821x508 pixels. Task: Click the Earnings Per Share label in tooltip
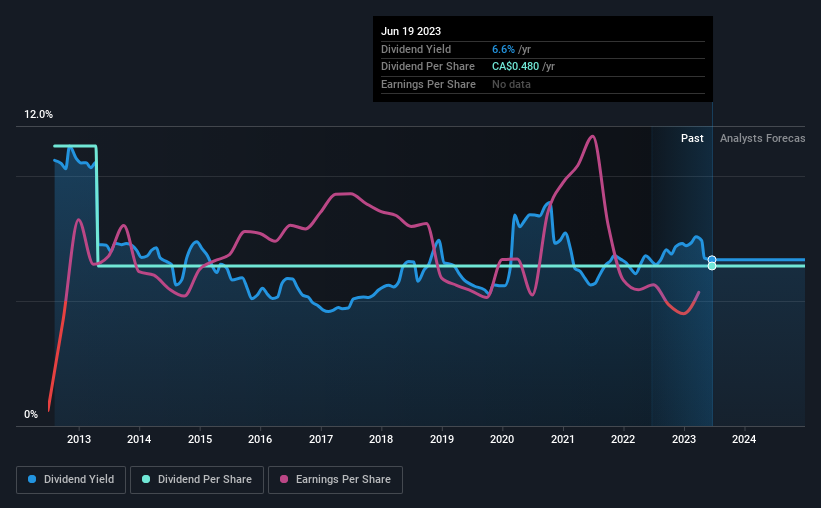coord(428,84)
